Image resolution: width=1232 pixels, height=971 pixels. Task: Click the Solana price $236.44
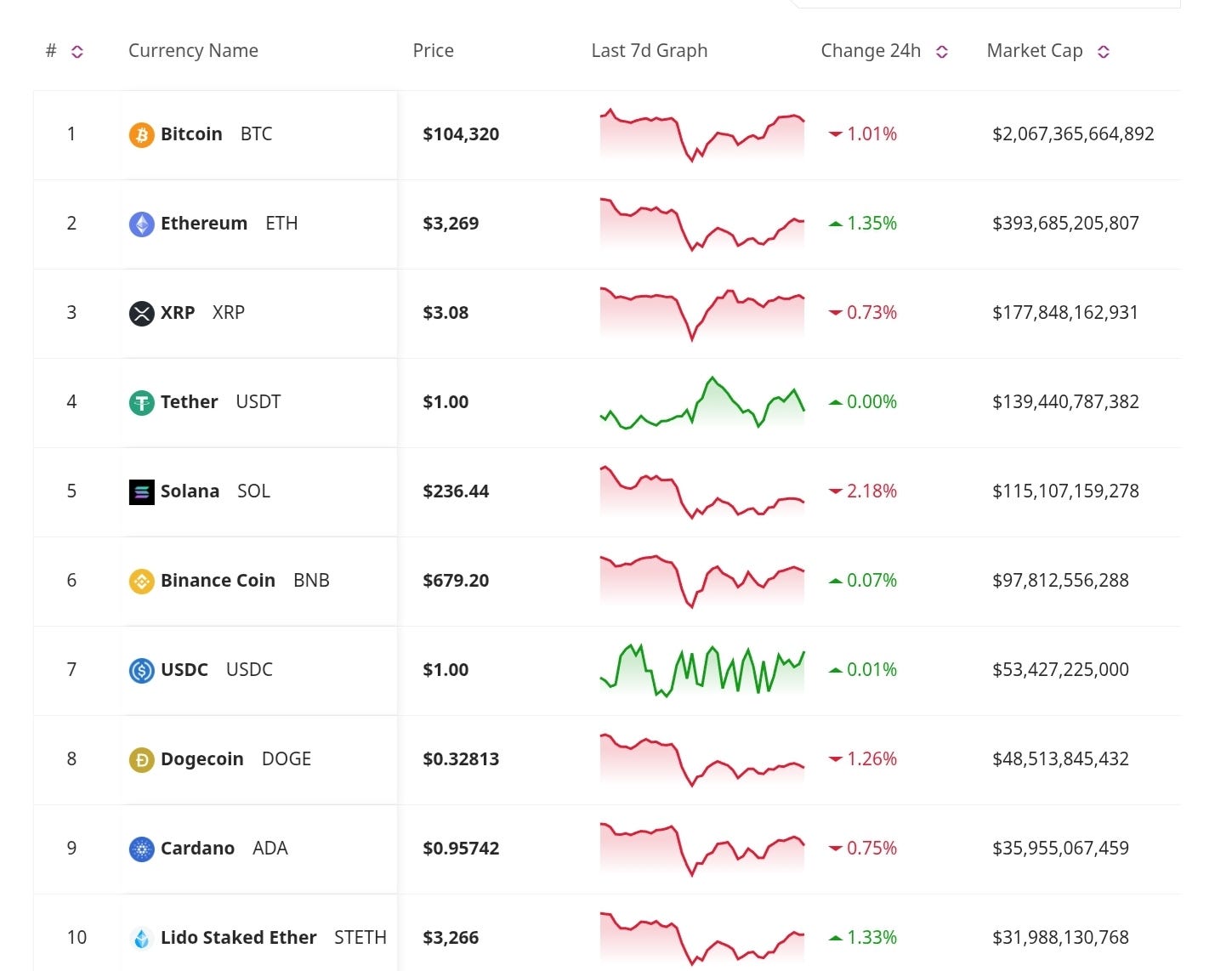click(x=456, y=491)
